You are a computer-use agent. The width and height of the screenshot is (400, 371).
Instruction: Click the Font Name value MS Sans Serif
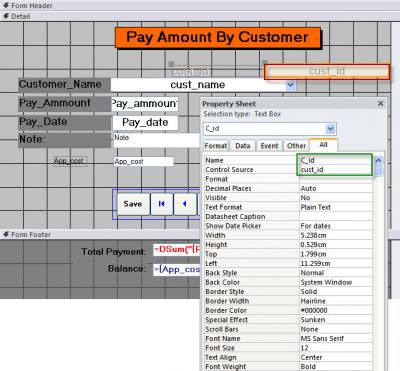click(335, 338)
